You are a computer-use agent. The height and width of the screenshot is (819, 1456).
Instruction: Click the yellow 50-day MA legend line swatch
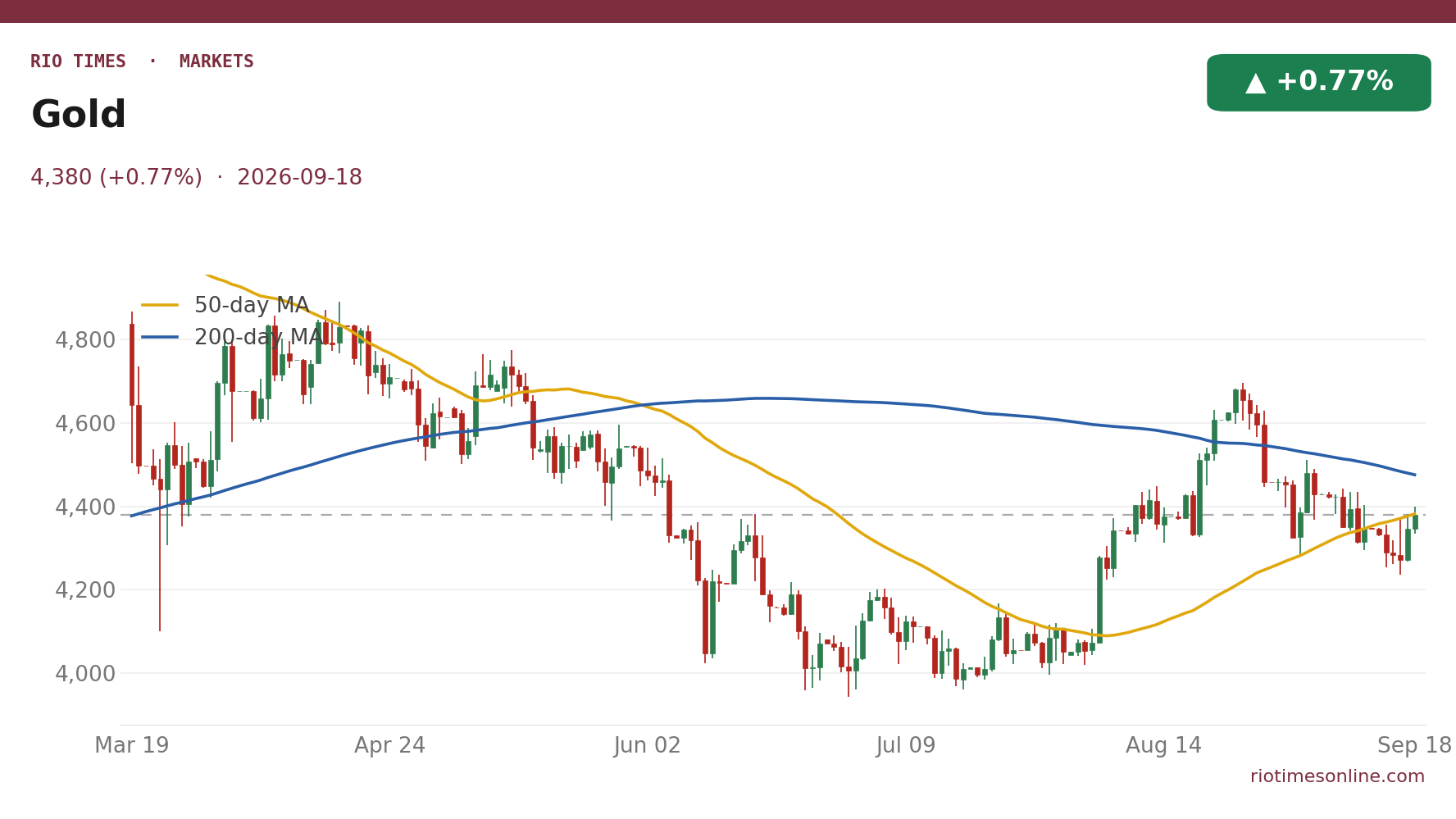pos(160,306)
